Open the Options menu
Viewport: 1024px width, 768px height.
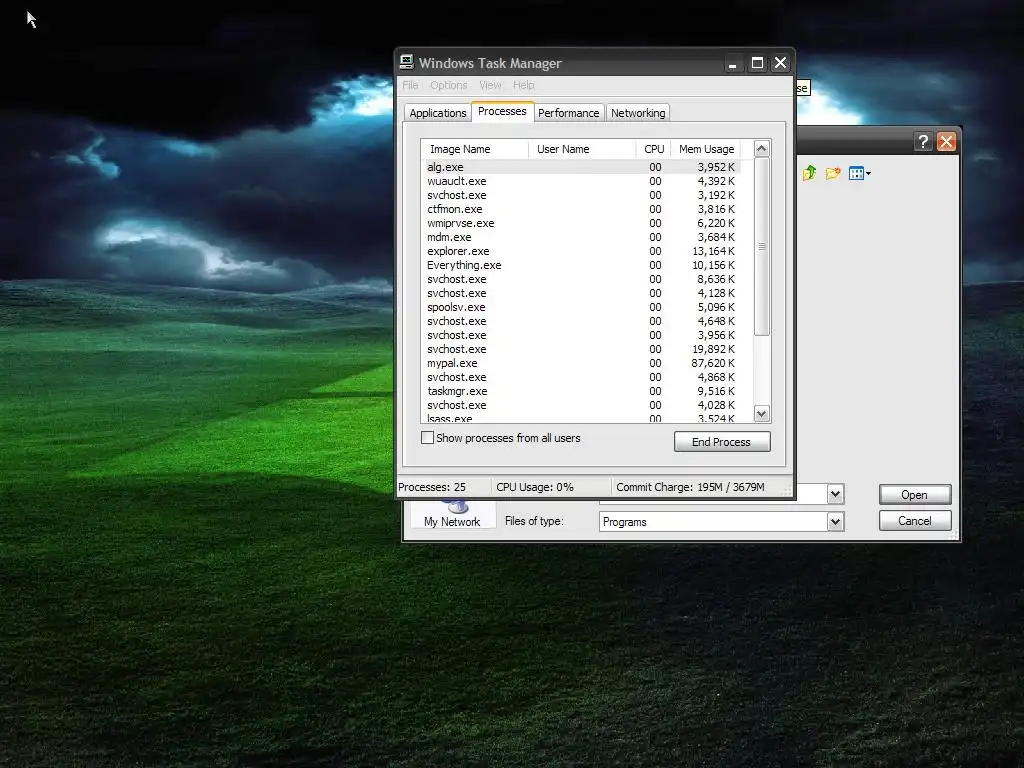[x=449, y=85]
